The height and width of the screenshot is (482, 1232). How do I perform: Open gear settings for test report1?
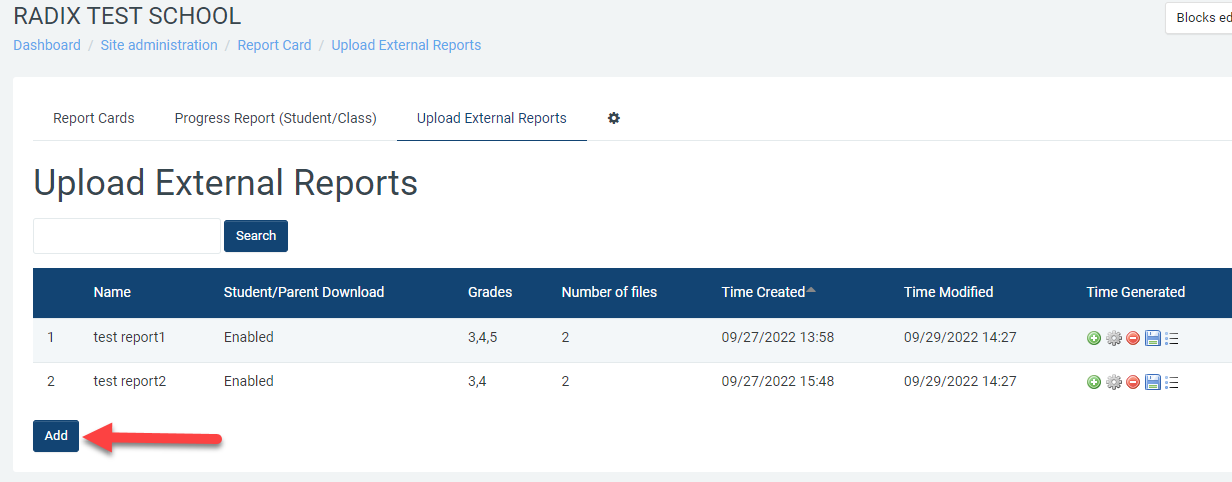click(x=1113, y=339)
